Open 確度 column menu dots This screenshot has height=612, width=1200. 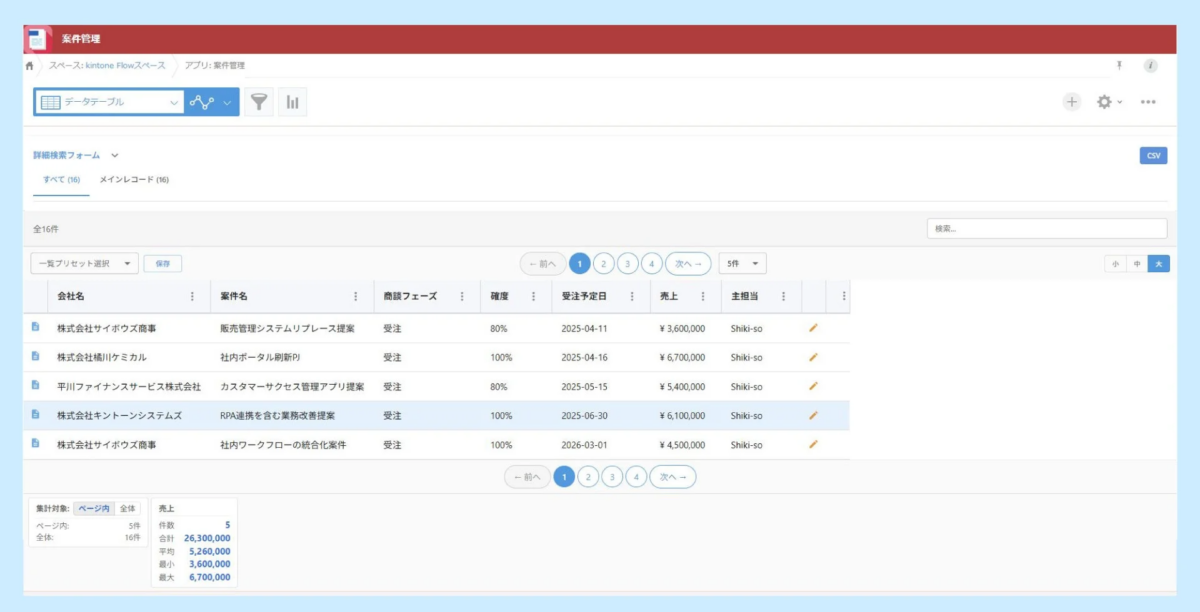(534, 296)
